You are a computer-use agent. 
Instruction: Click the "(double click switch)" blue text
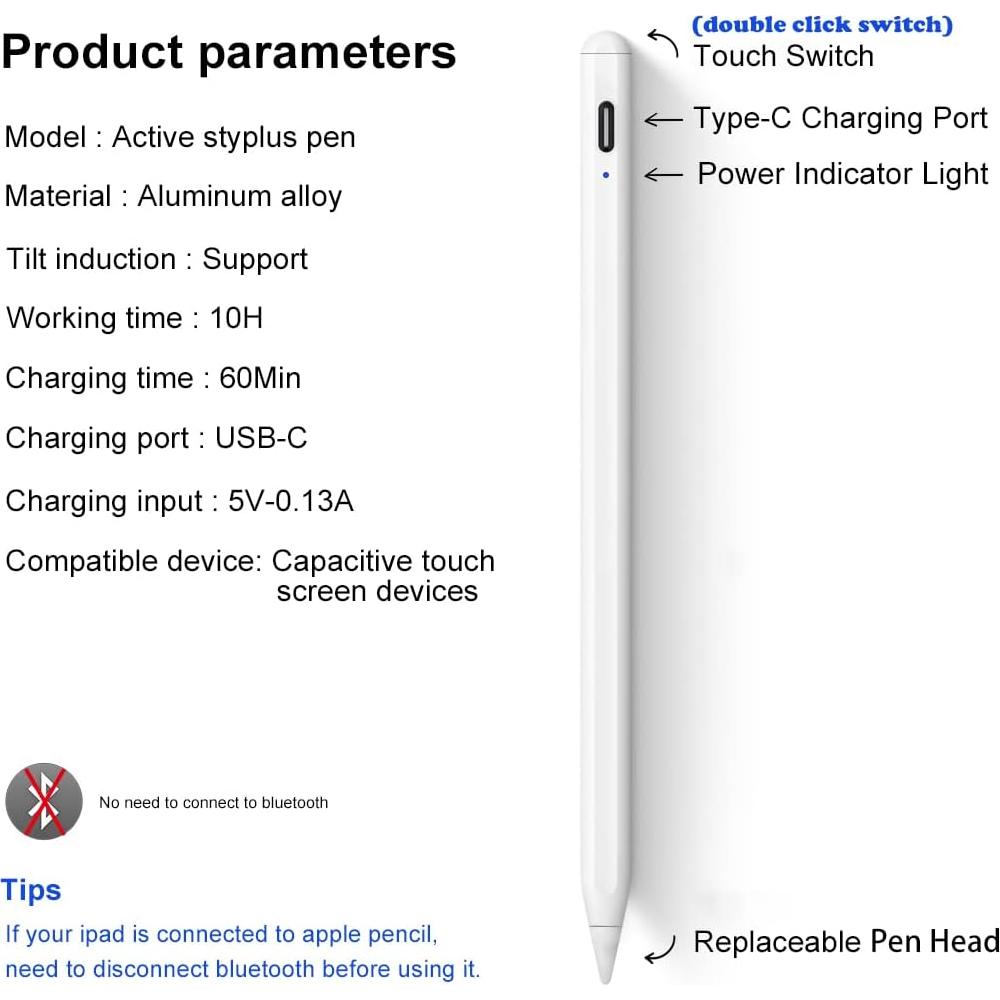click(x=822, y=25)
